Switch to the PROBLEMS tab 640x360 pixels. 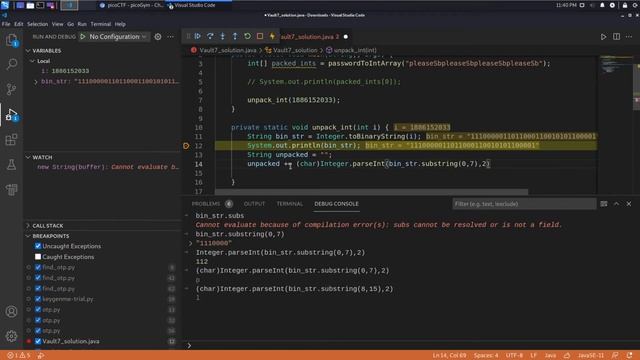(206, 204)
